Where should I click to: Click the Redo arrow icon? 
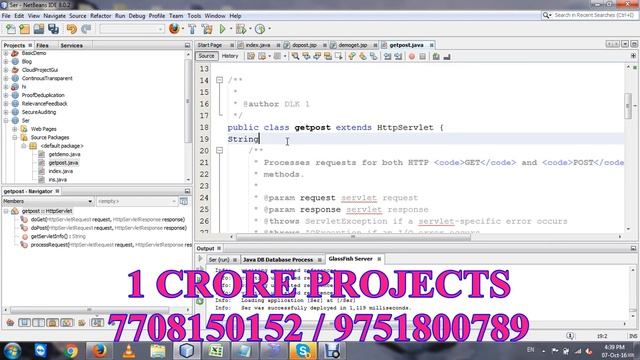(86, 29)
